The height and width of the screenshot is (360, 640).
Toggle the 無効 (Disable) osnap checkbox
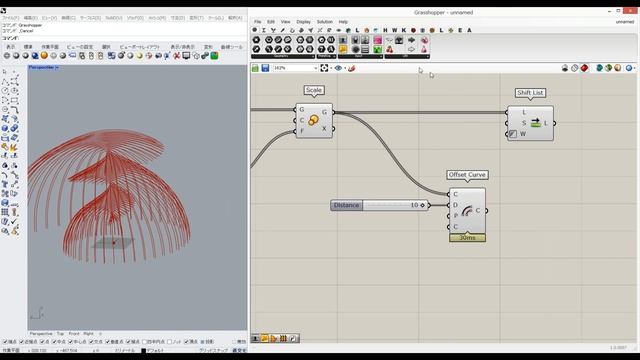pos(234,342)
